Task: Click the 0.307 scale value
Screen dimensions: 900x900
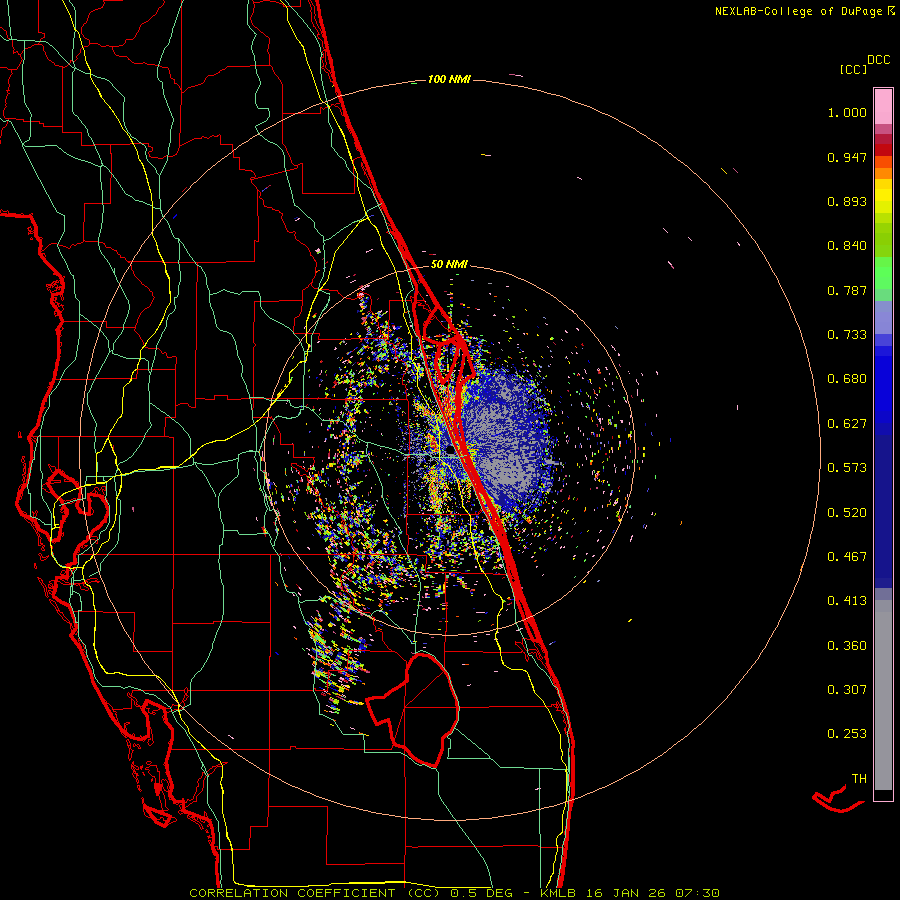Action: click(847, 689)
